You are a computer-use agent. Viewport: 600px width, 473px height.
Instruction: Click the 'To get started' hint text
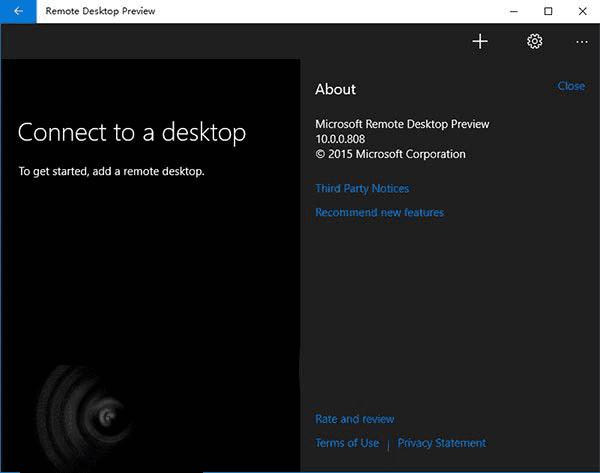(111, 171)
